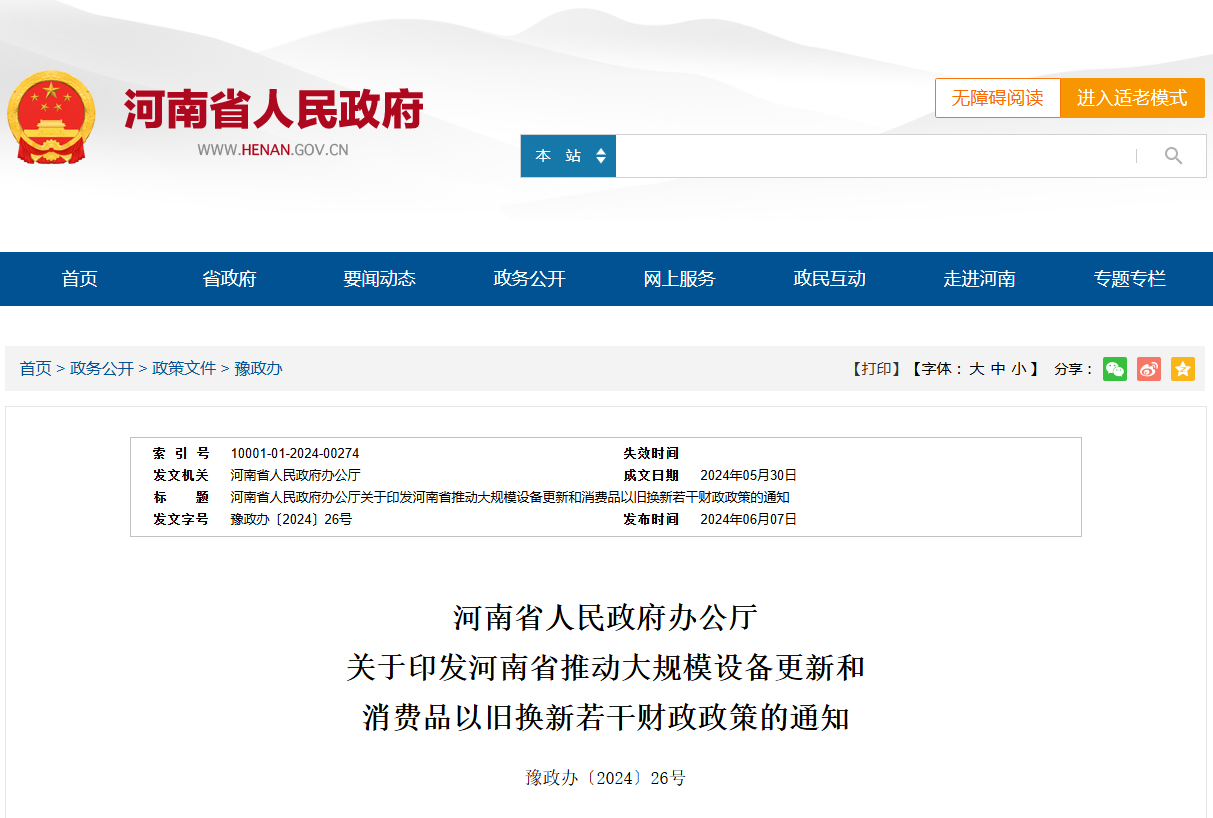
Task: Click the 无障碍阅读 button
Action: click(x=997, y=98)
